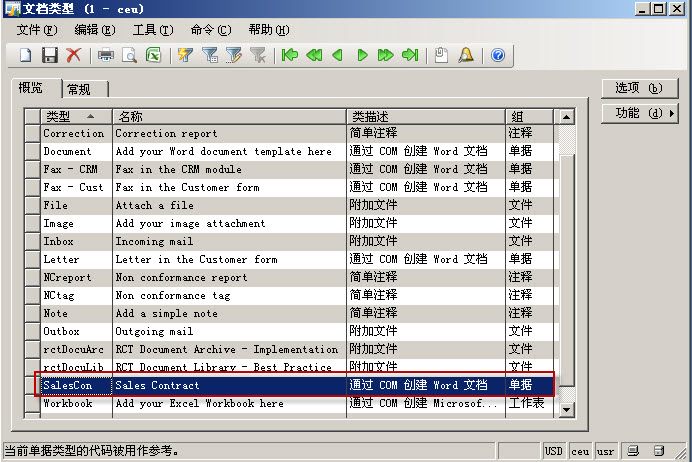Viewport: 692px width, 462px height.
Task: Click the first status bar icon after usr
Action: 633,451
